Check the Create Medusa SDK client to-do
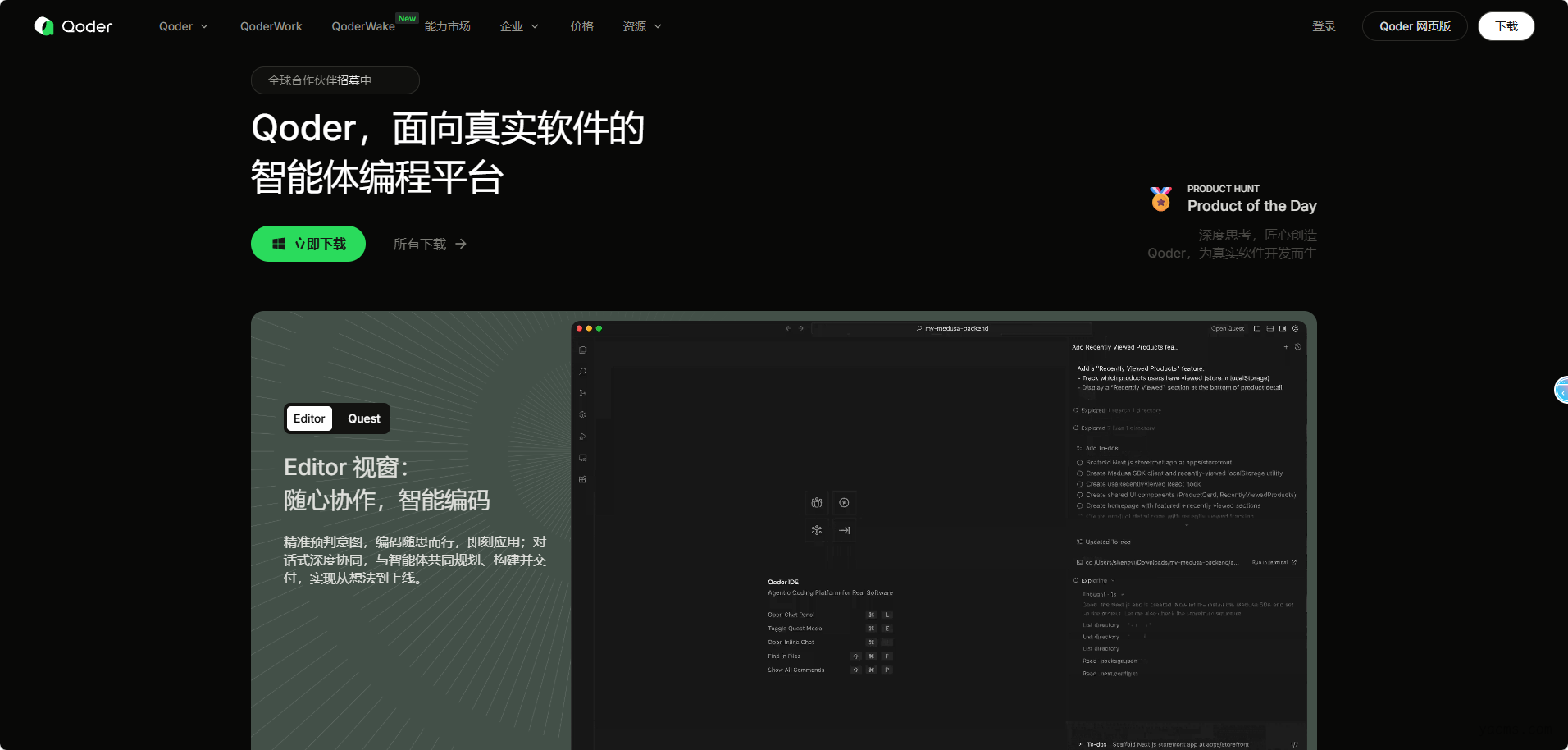The image size is (1568, 750). point(1079,473)
